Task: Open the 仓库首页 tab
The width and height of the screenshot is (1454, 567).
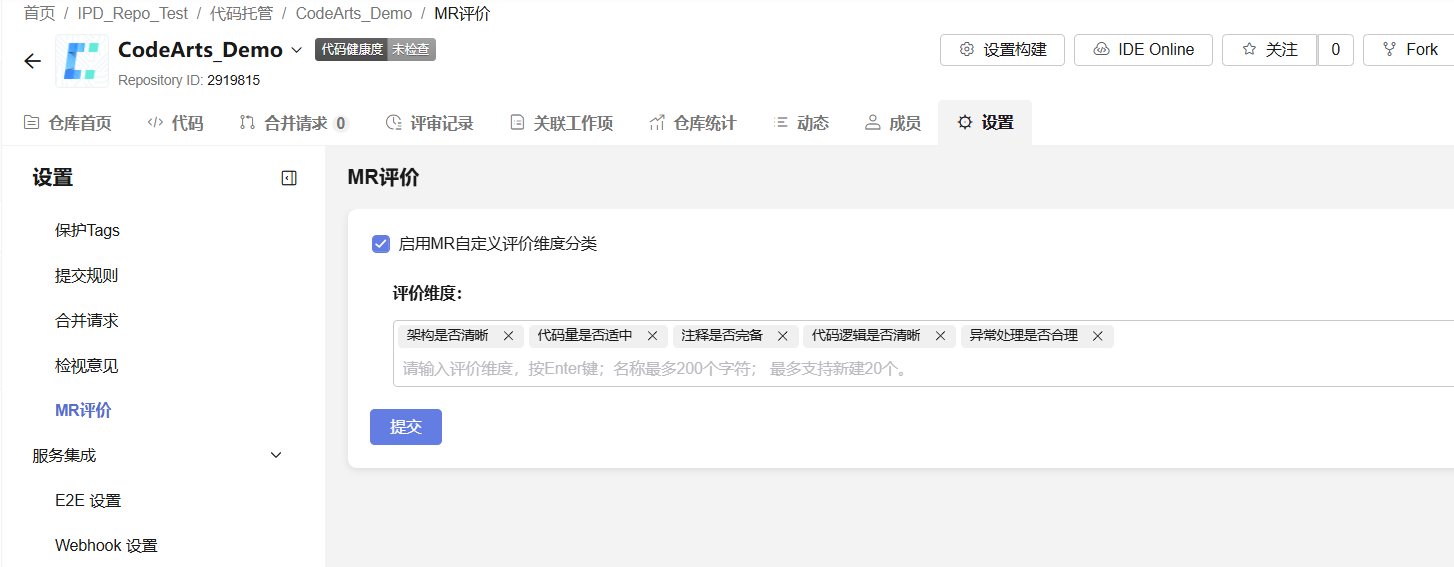Action: pos(67,123)
